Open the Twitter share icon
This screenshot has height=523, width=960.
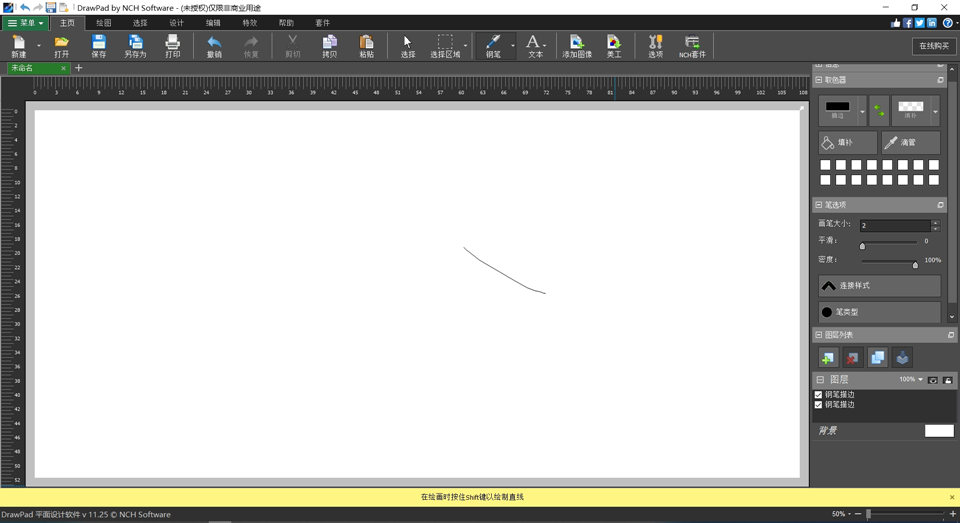pyautogui.click(x=920, y=23)
